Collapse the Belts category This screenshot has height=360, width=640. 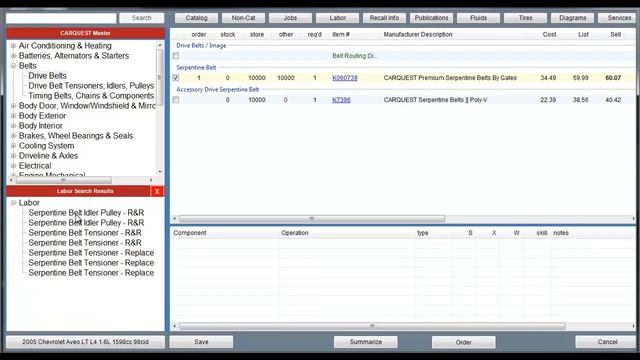point(13,66)
